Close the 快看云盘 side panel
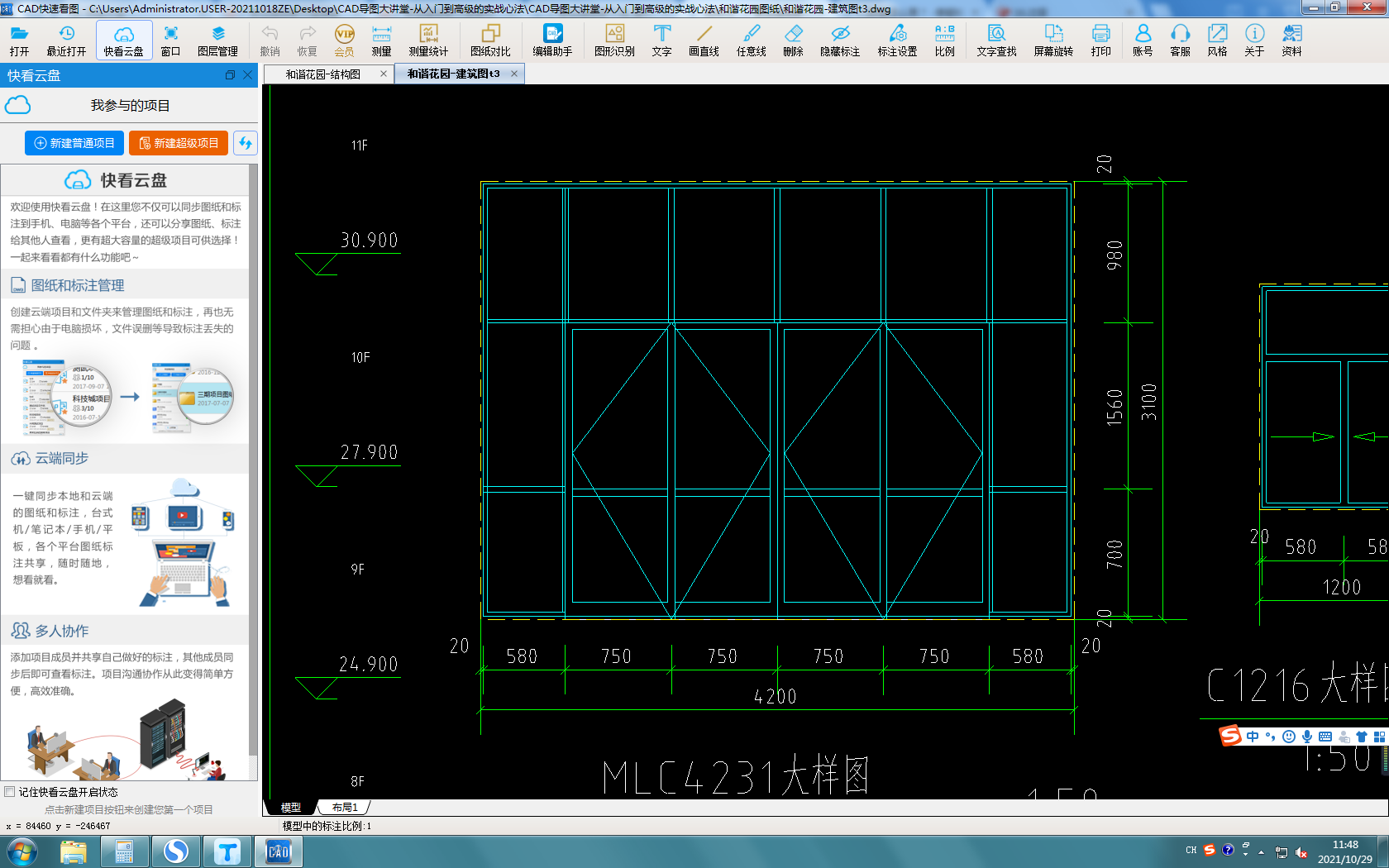 pyautogui.click(x=247, y=75)
